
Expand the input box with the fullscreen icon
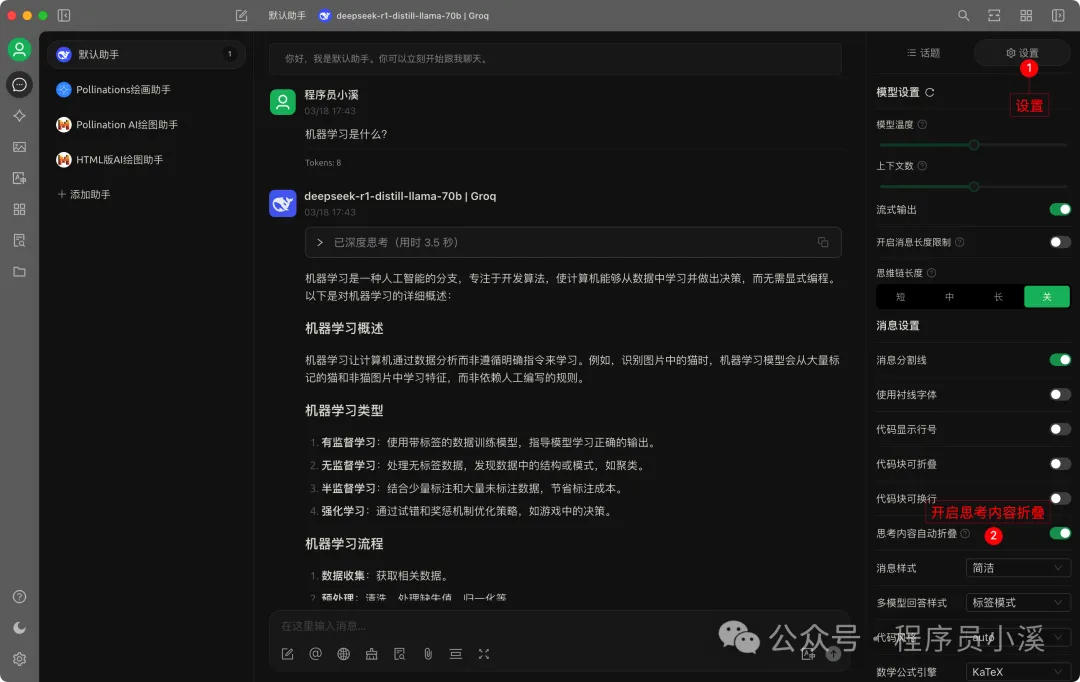[x=484, y=654]
